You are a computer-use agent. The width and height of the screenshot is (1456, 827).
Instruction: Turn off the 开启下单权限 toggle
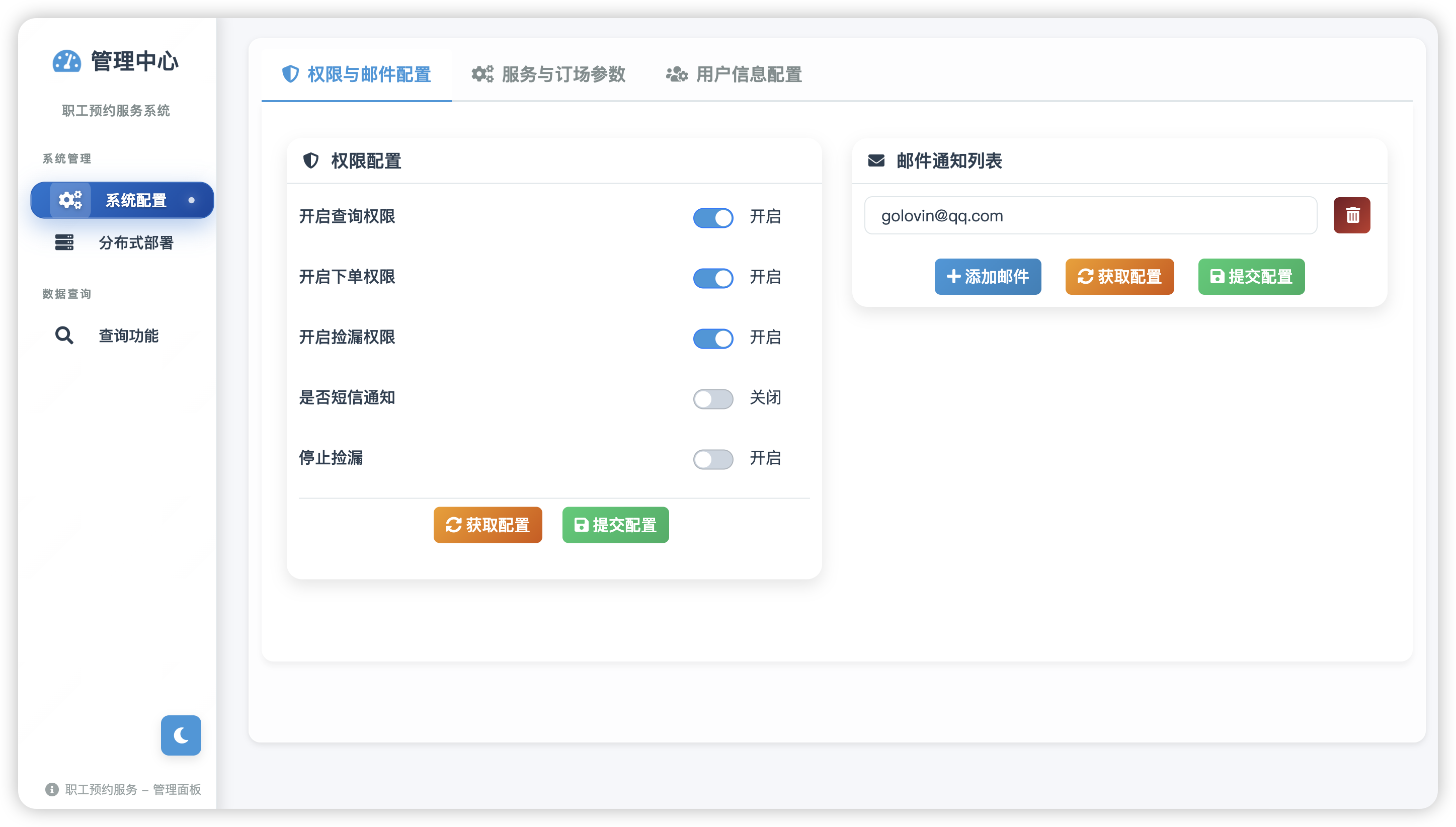(x=713, y=278)
